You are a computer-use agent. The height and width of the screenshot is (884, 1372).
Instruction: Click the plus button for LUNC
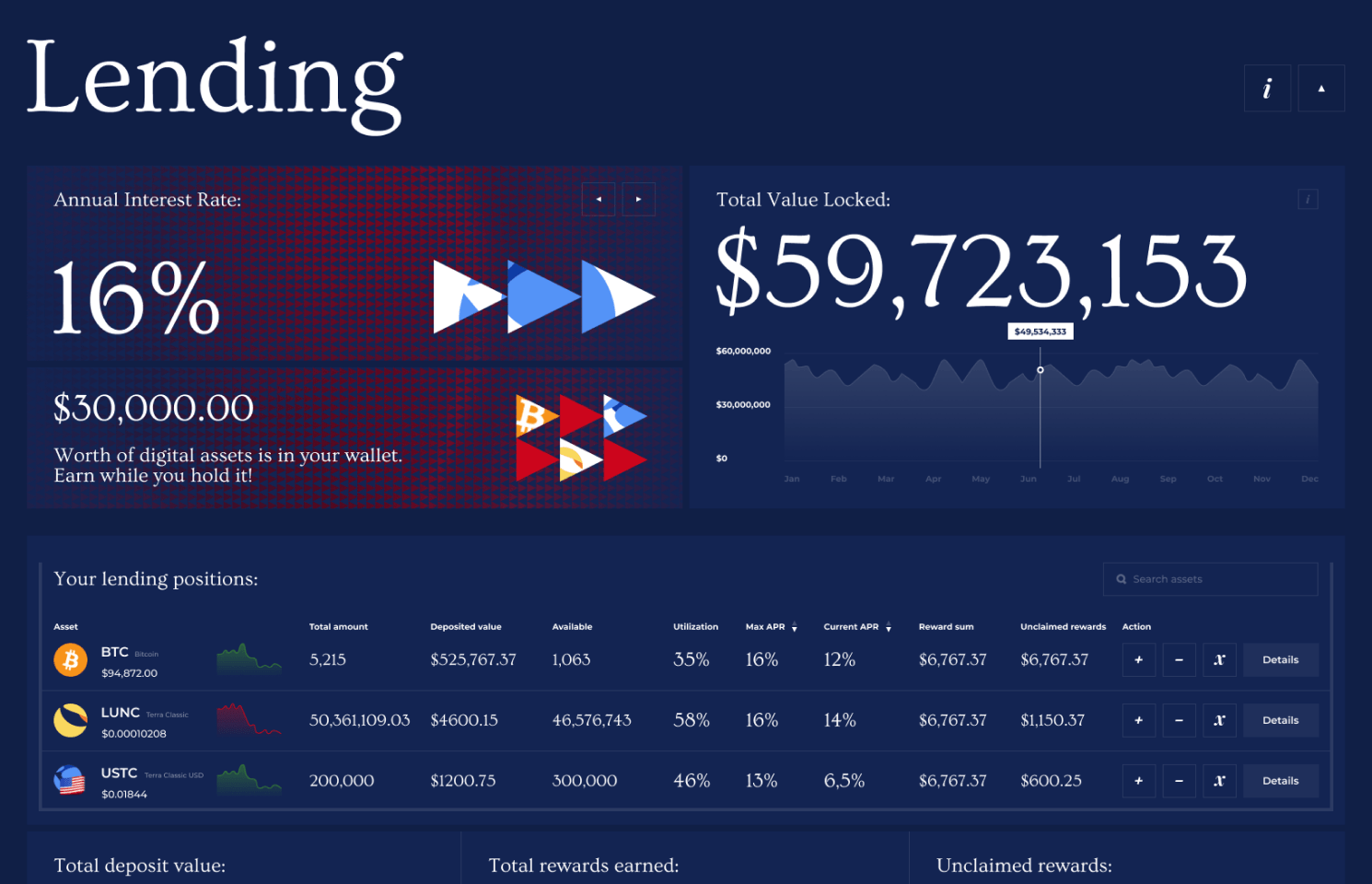coord(1139,720)
